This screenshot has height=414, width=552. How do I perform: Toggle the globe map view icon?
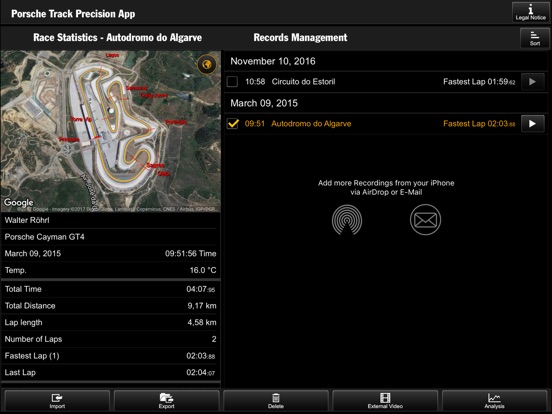coord(207,64)
